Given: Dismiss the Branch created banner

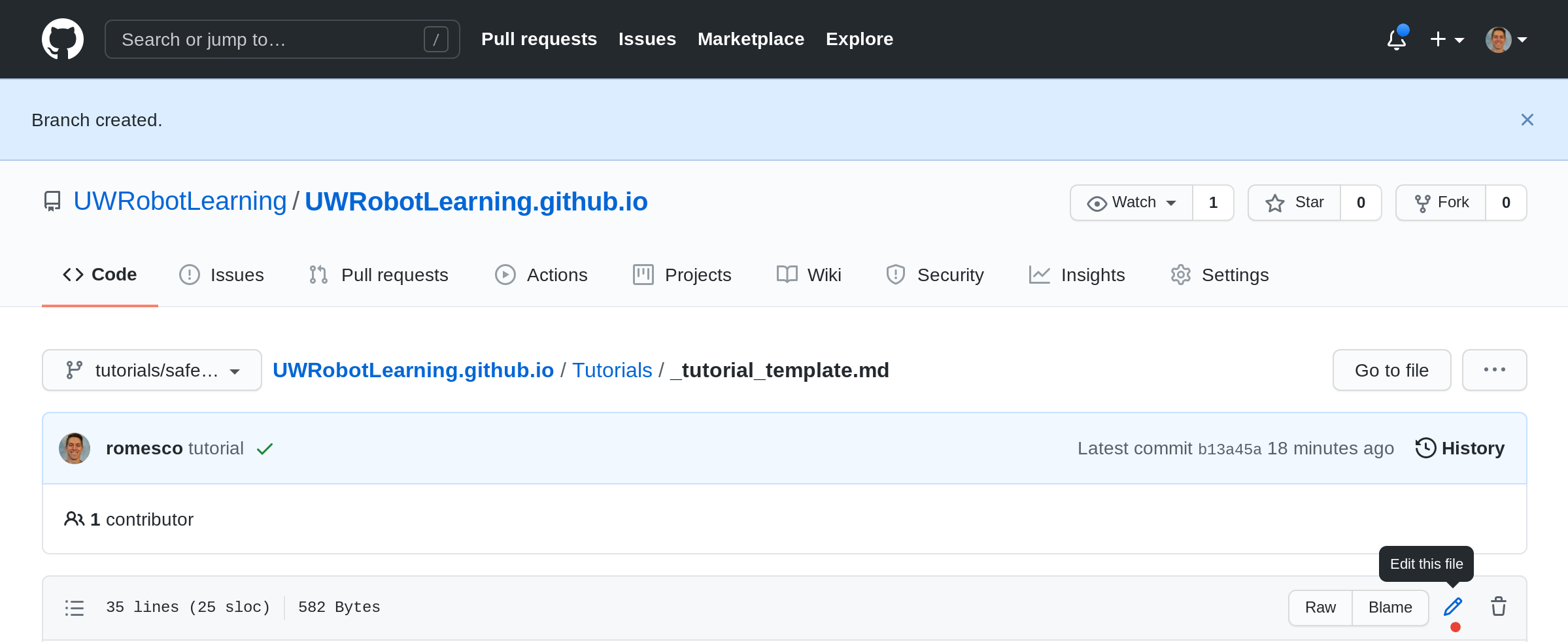Looking at the screenshot, I should pyautogui.click(x=1527, y=120).
